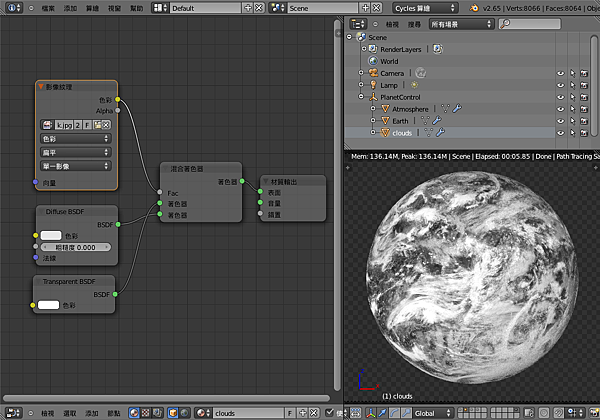
Task: Select the World item in Outliner
Action: point(389,61)
